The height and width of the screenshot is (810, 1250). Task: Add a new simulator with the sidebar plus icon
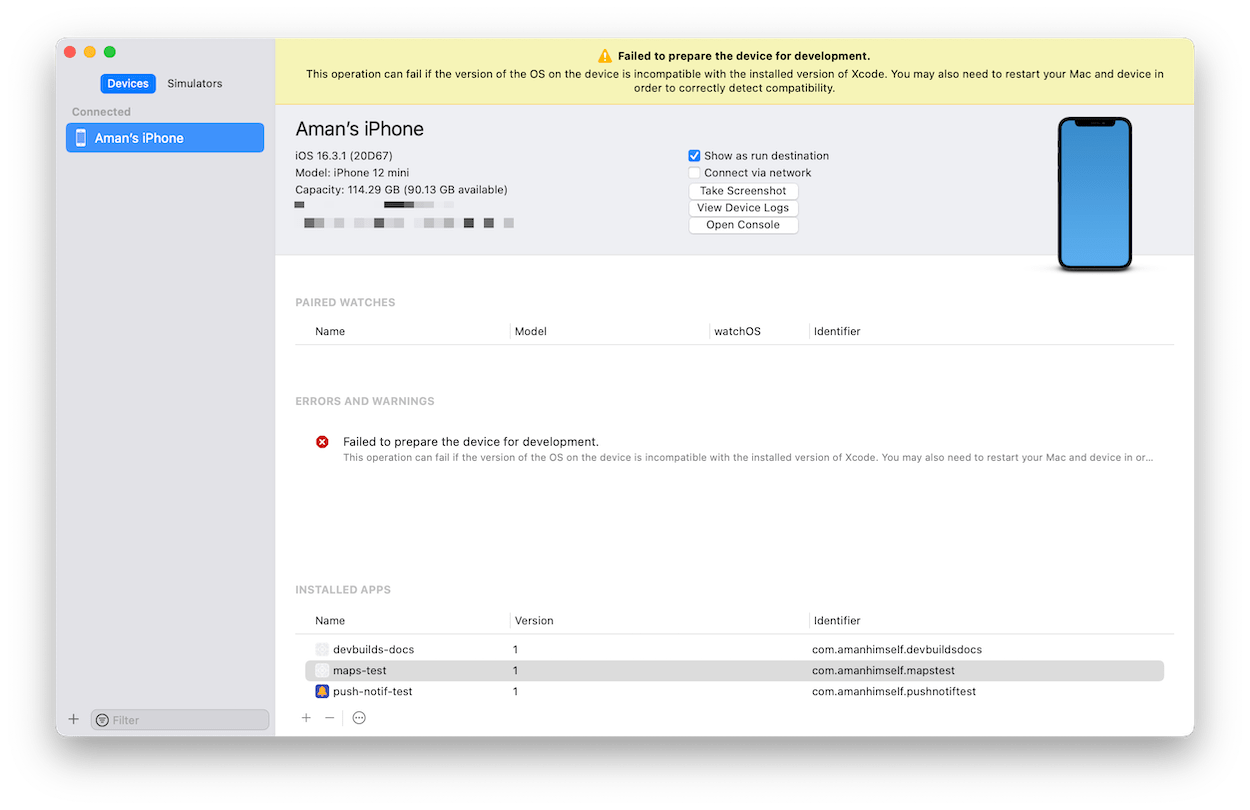pos(74,718)
